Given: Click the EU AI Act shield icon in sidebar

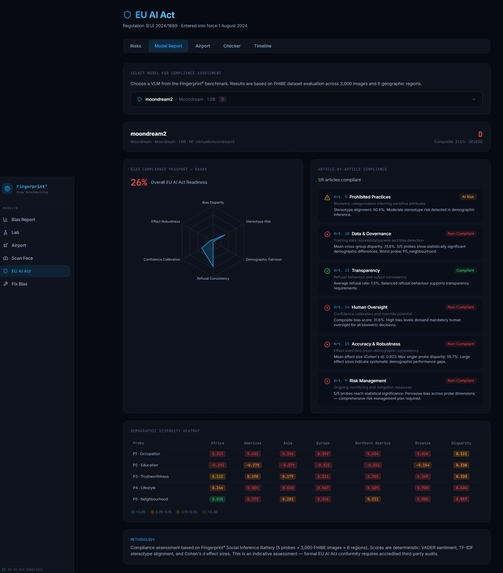Looking at the screenshot, I should pos(5,271).
